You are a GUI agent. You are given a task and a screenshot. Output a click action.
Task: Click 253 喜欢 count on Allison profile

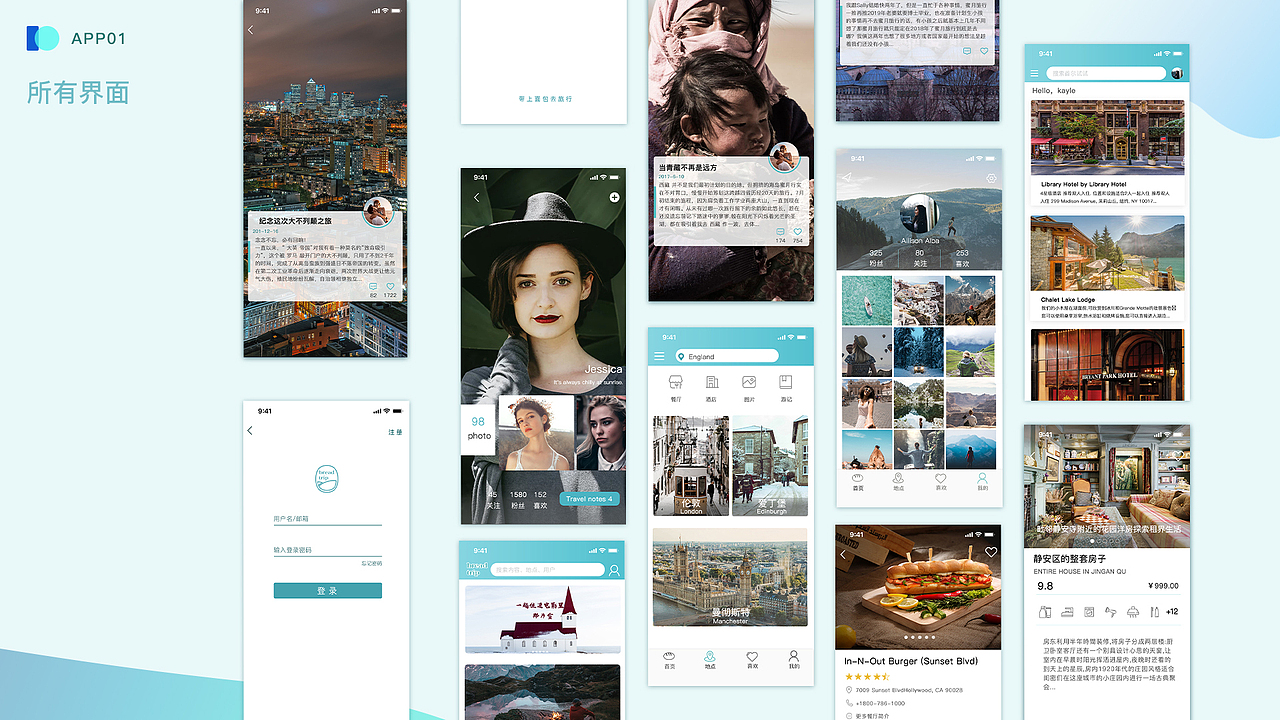pyautogui.click(x=962, y=259)
